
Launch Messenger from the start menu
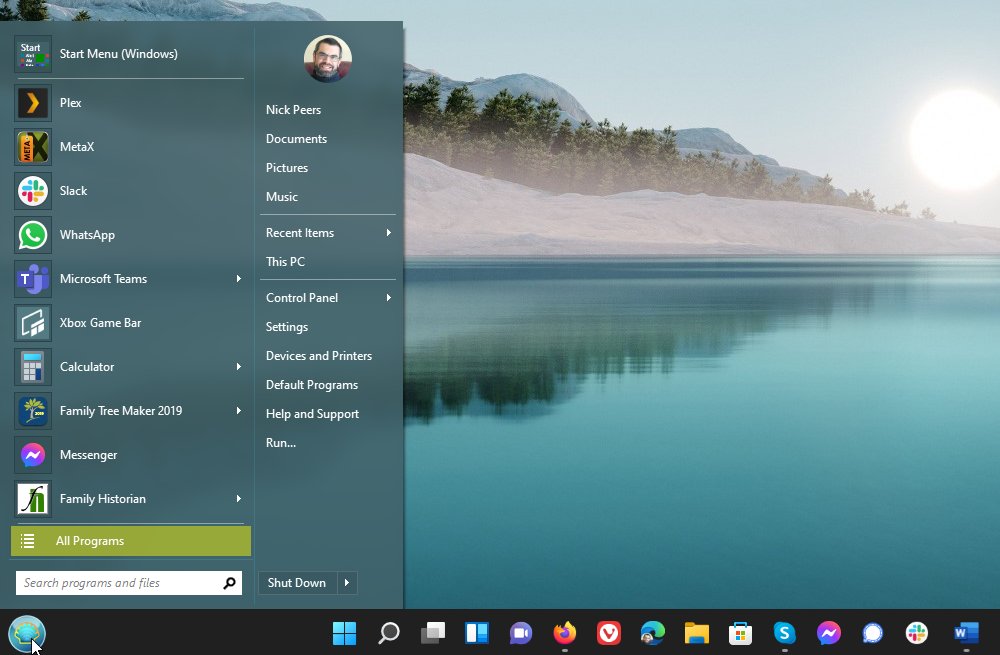coord(87,454)
